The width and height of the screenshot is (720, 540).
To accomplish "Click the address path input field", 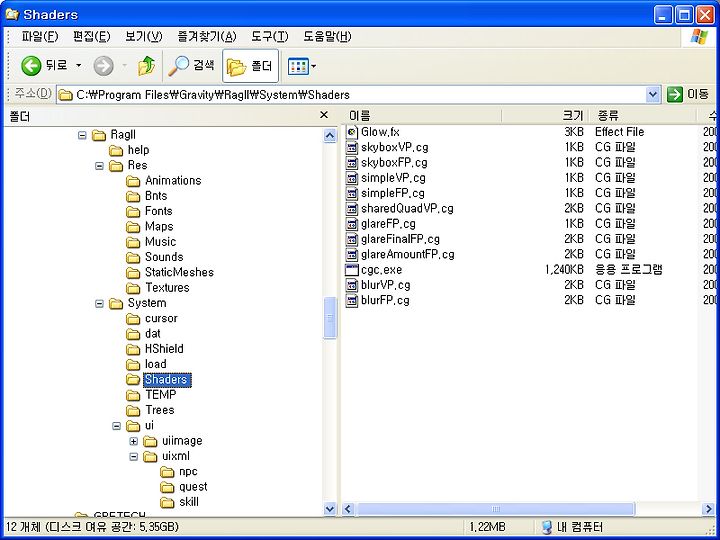I will click(352, 95).
